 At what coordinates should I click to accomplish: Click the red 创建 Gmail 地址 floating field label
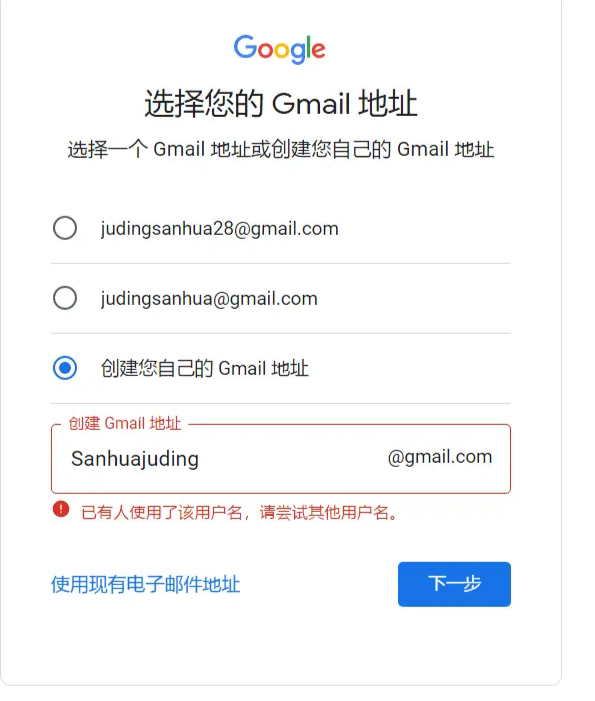coord(125,423)
